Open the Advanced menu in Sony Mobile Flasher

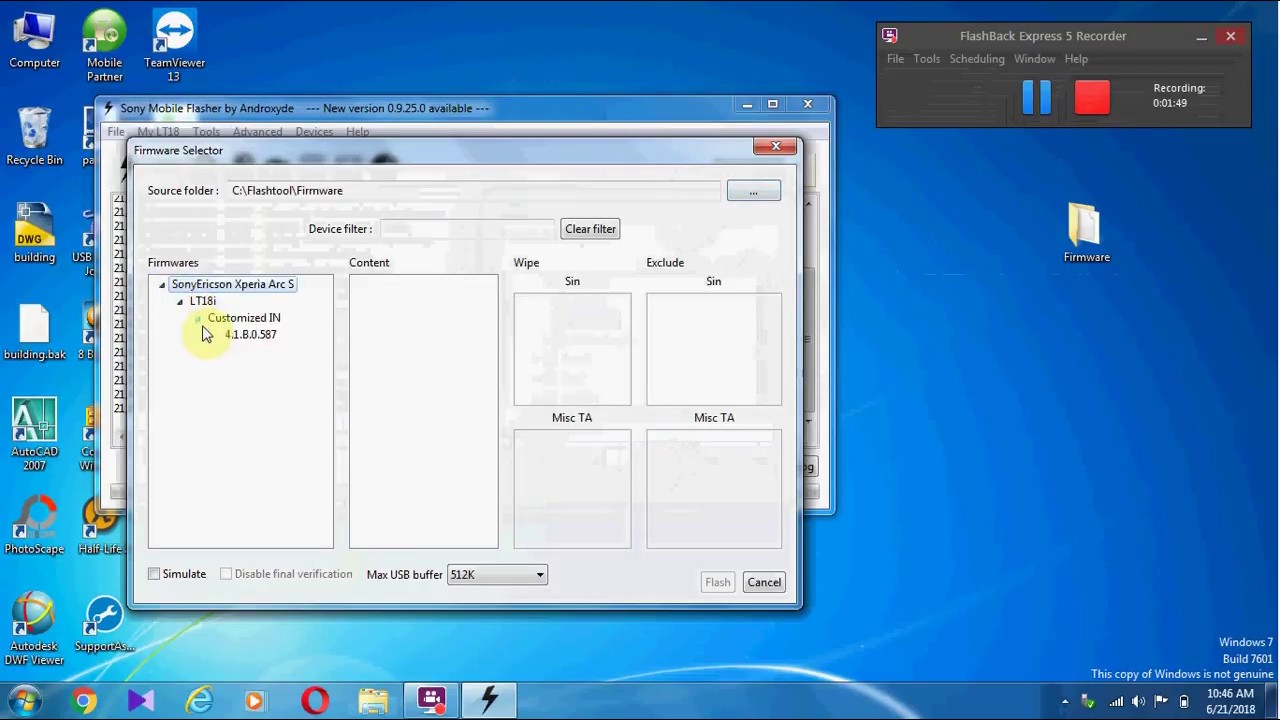click(x=257, y=132)
